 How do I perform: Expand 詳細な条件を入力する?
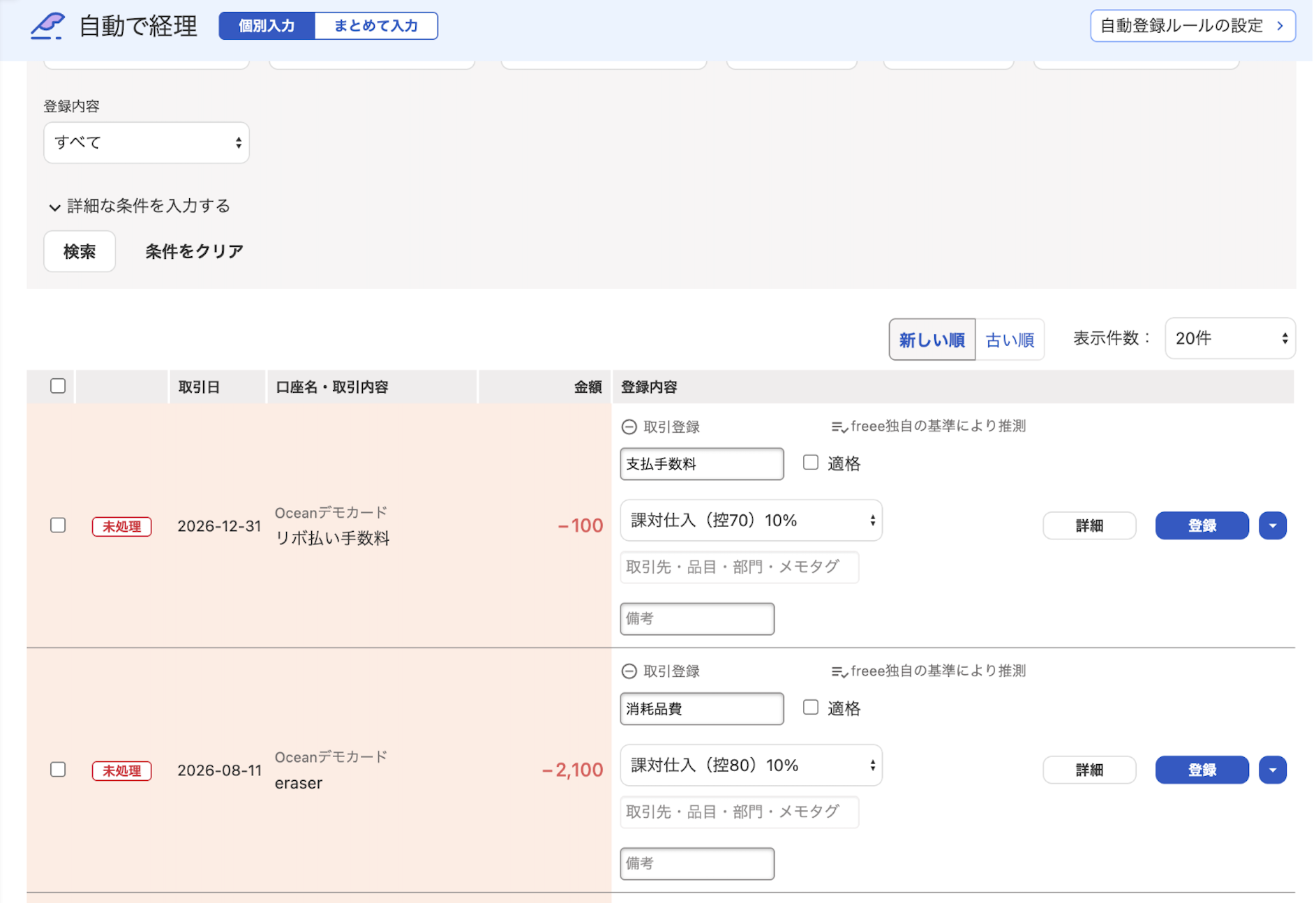click(x=140, y=207)
